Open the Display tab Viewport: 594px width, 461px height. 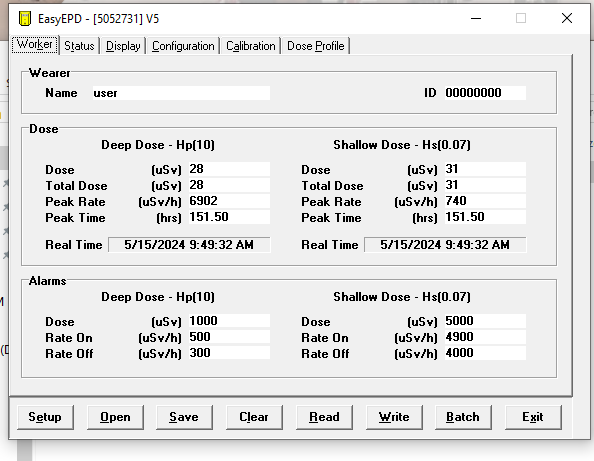tap(123, 46)
